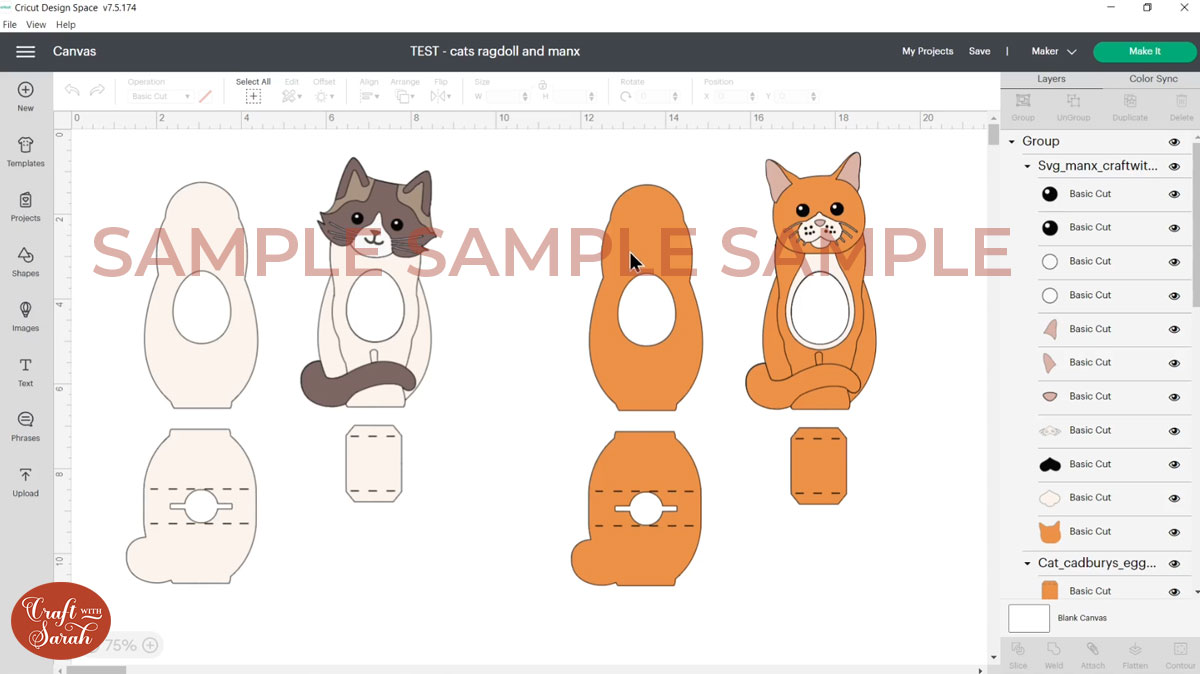Toggle visibility of the orange Basic Cut layer
This screenshot has width=1200, height=674.
(1173, 531)
